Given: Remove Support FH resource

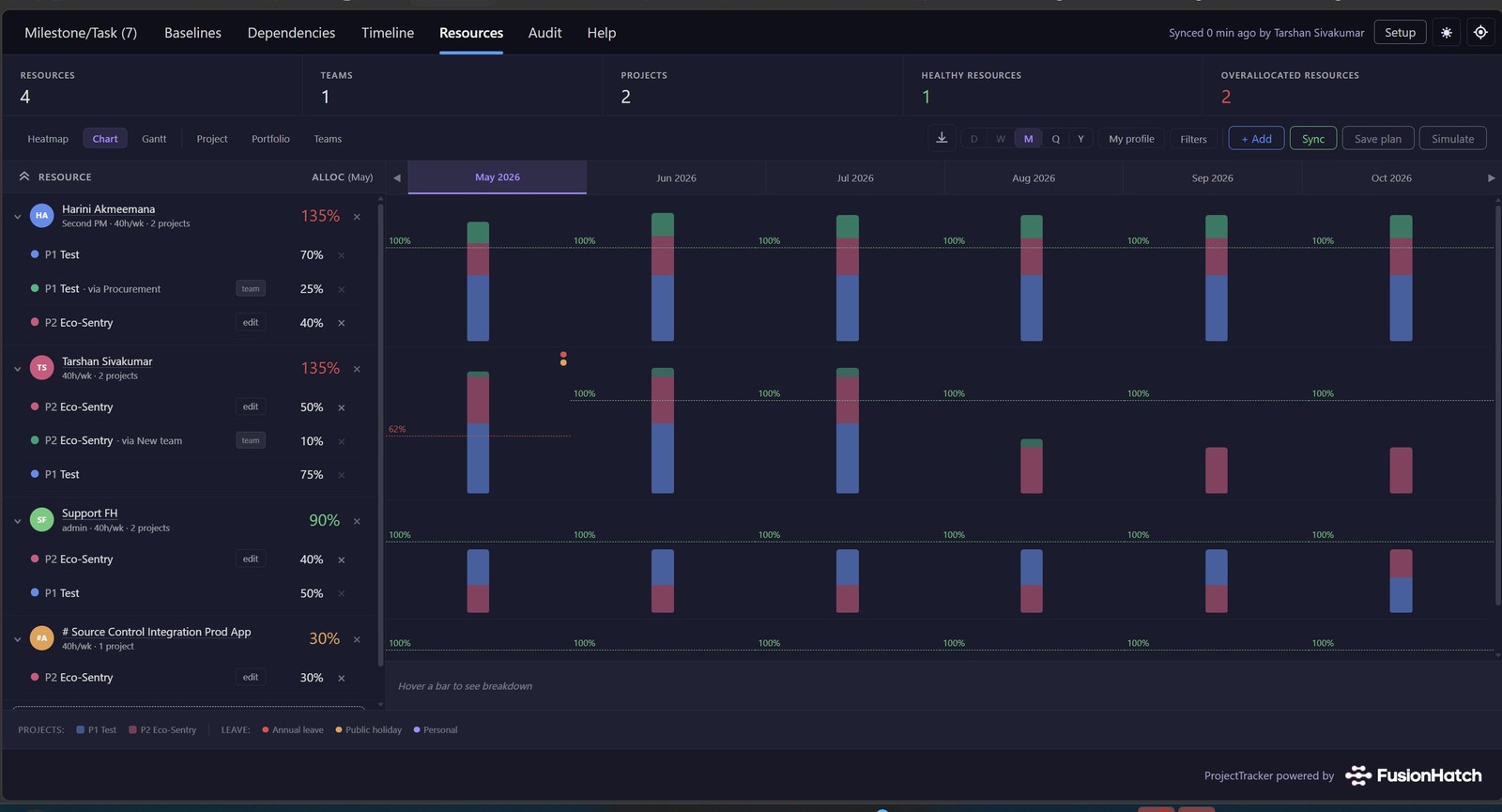Looking at the screenshot, I should coord(357,521).
